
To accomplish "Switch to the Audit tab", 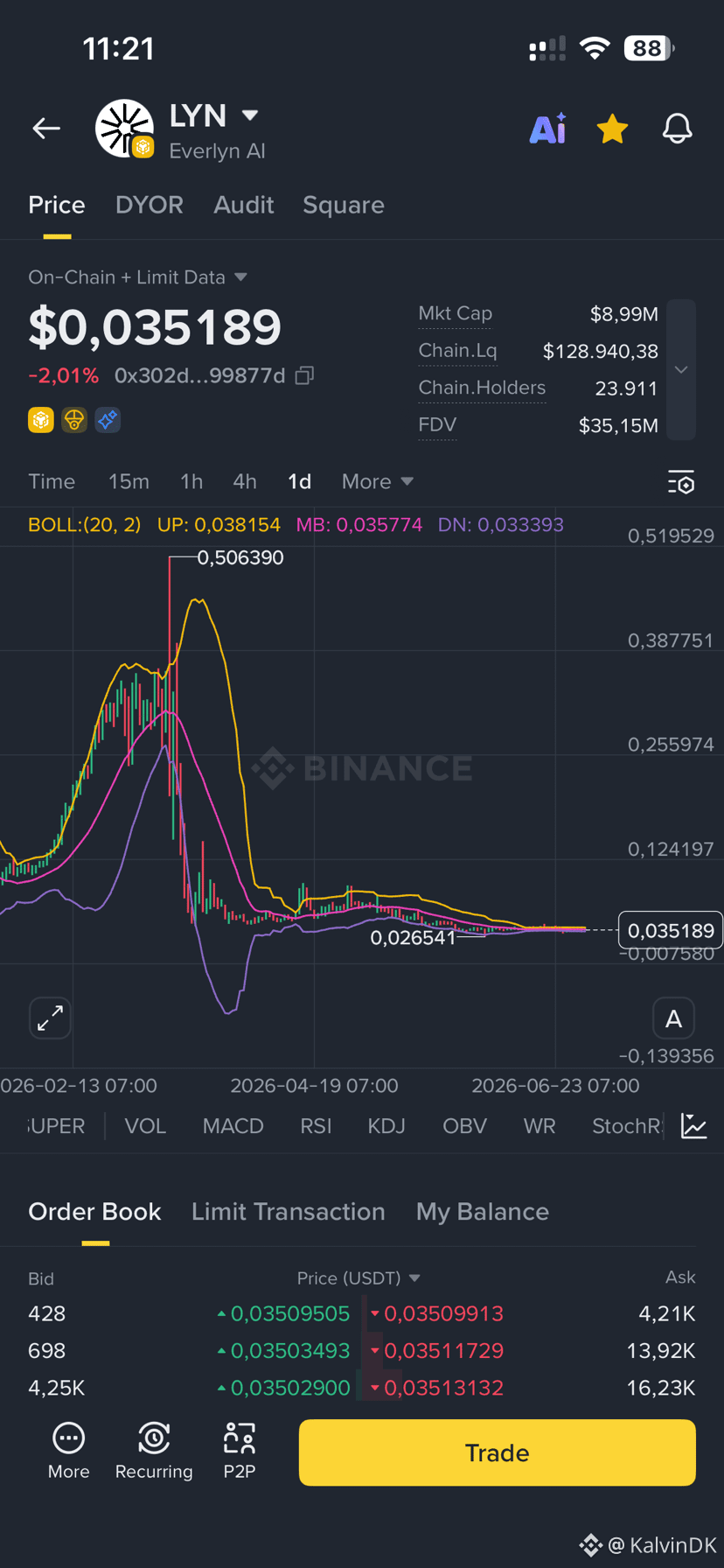I will [244, 205].
